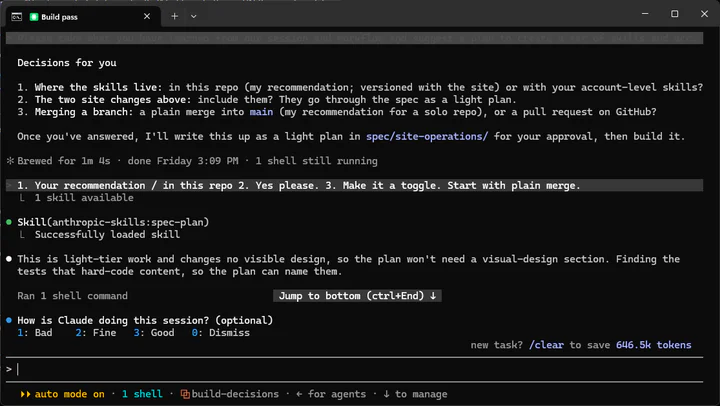Click Jump to bottom button
This screenshot has width=720, height=406.
(x=357, y=296)
